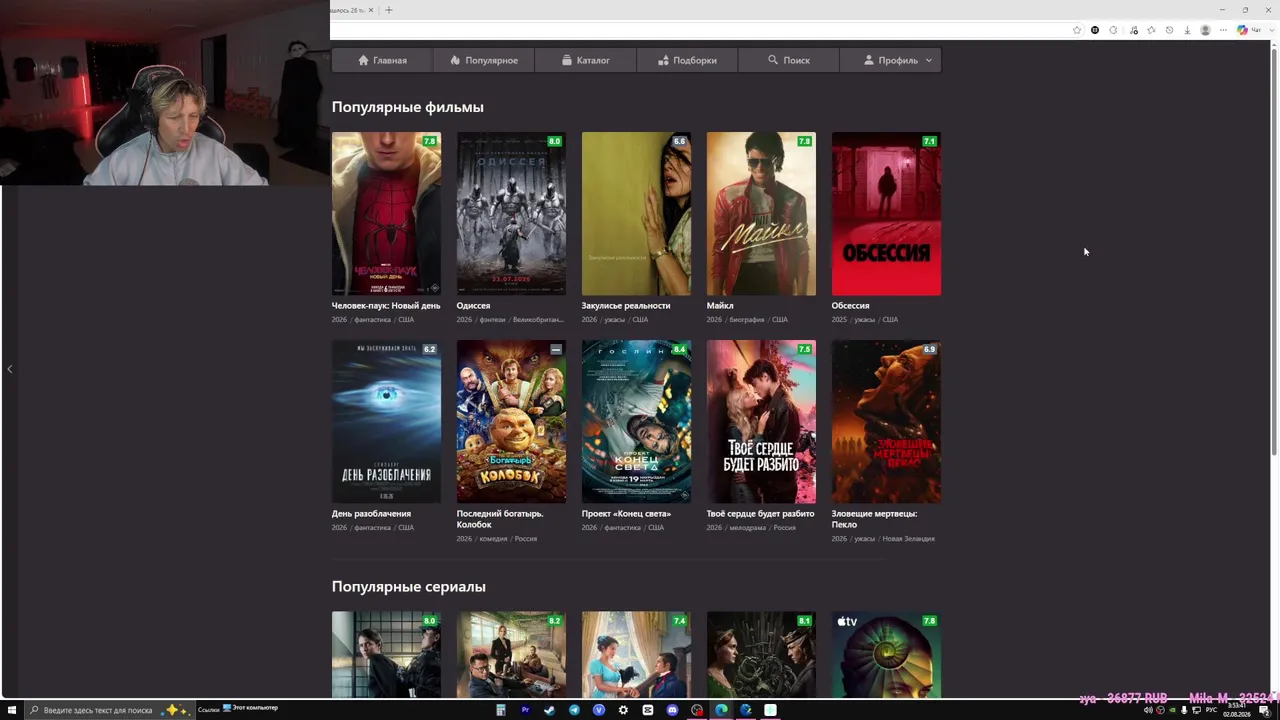Click the Популярные фильмы heading
Image resolution: width=1280 pixels, height=720 pixels.
coord(408,107)
